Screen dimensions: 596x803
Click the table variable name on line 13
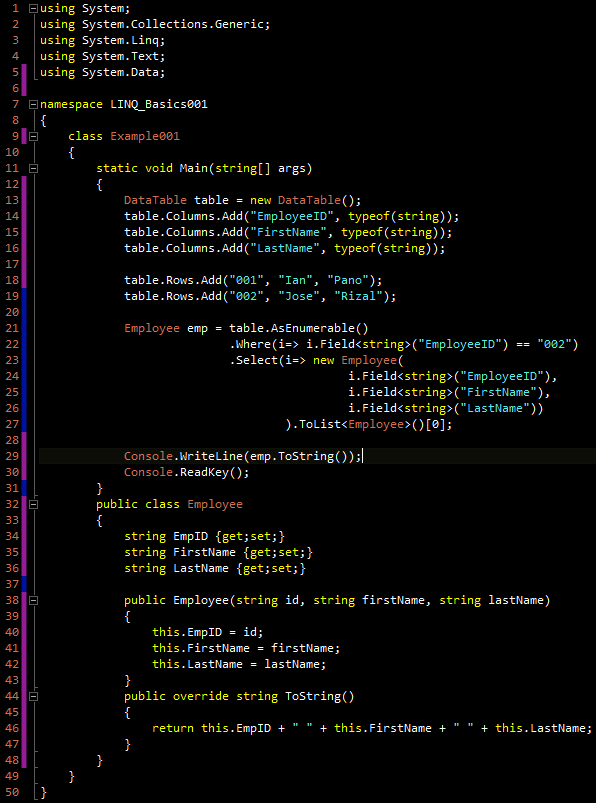point(211,200)
